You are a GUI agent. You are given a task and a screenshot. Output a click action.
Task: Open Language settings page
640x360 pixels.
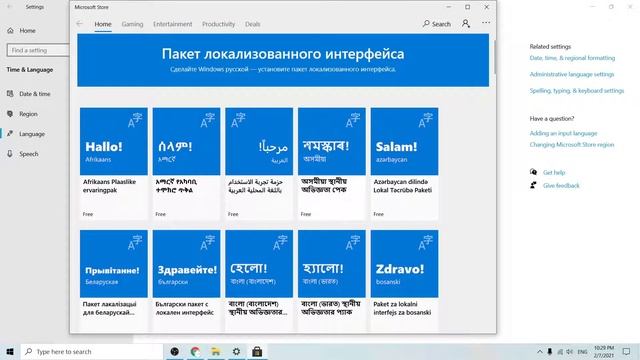(x=32, y=134)
